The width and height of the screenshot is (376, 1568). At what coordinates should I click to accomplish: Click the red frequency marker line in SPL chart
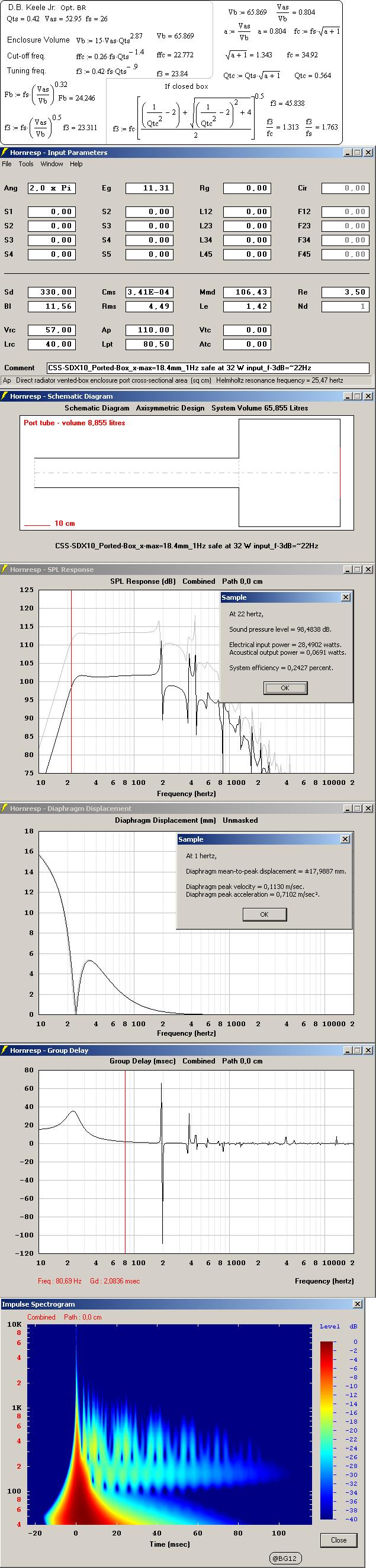[71, 681]
